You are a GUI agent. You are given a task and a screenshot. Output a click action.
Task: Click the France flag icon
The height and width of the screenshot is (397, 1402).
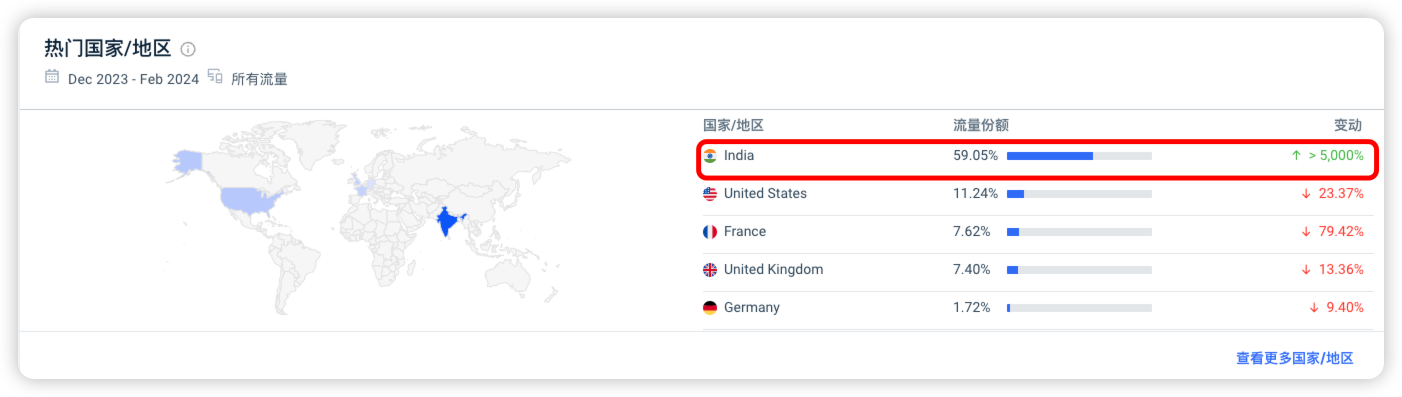(710, 232)
